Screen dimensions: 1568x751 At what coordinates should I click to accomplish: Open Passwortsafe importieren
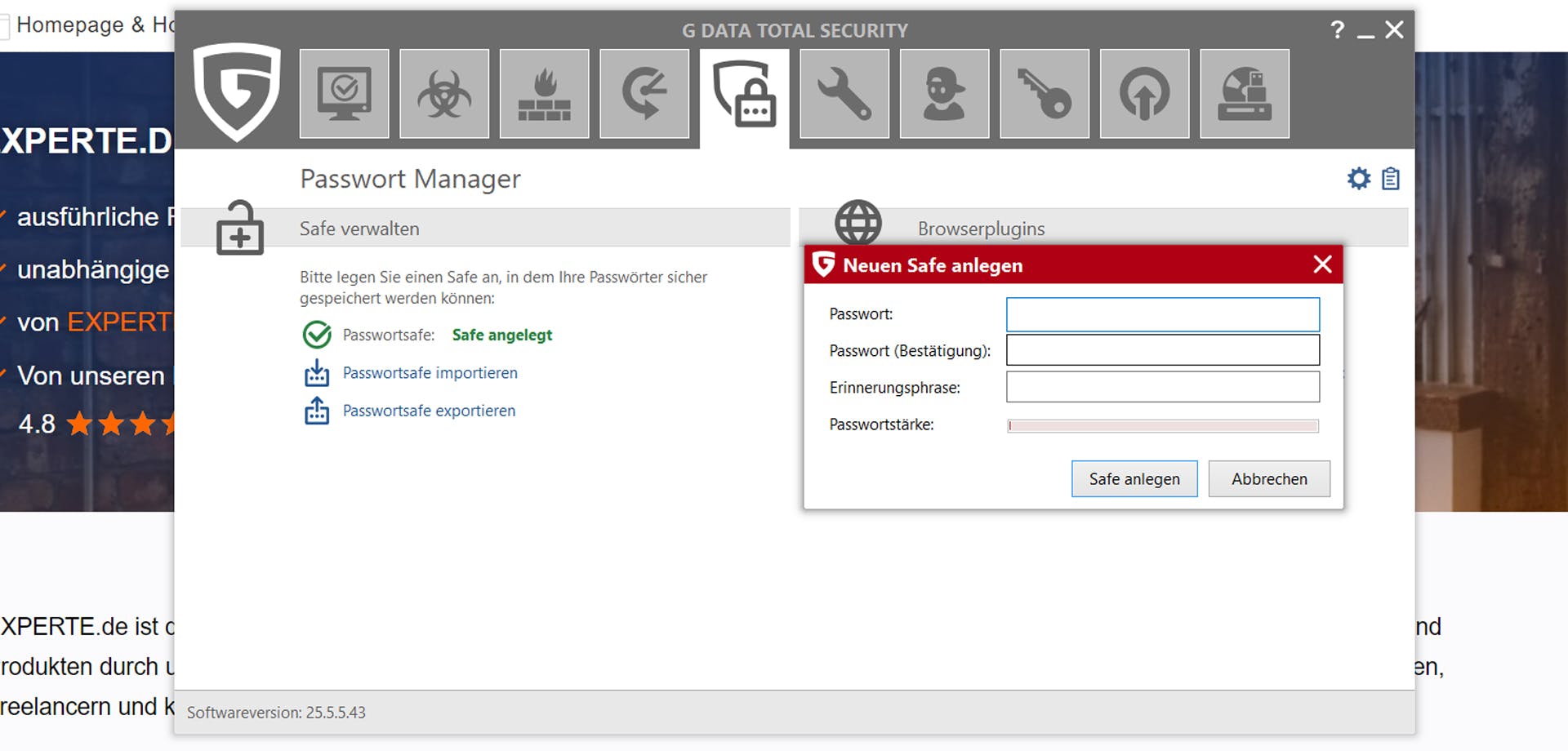pyautogui.click(x=429, y=373)
